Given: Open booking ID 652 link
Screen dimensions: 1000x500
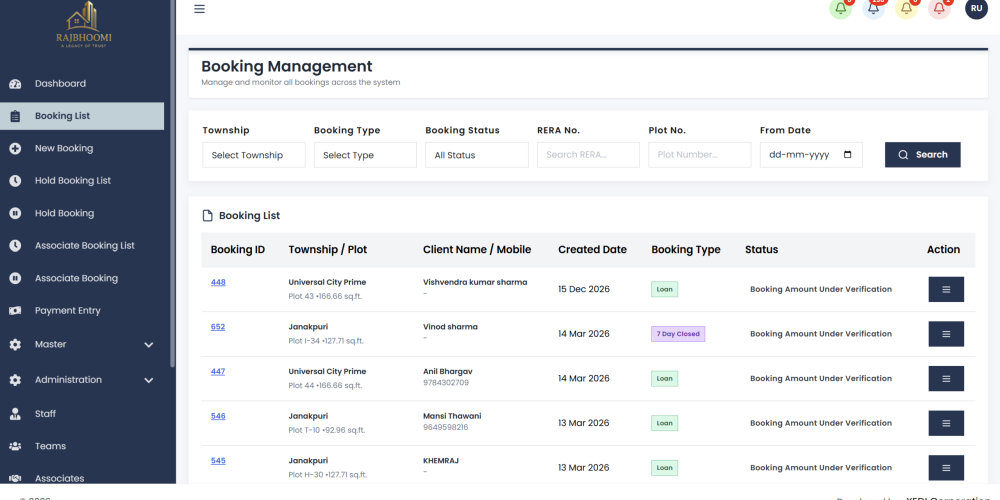Looking at the screenshot, I should pyautogui.click(x=218, y=327).
